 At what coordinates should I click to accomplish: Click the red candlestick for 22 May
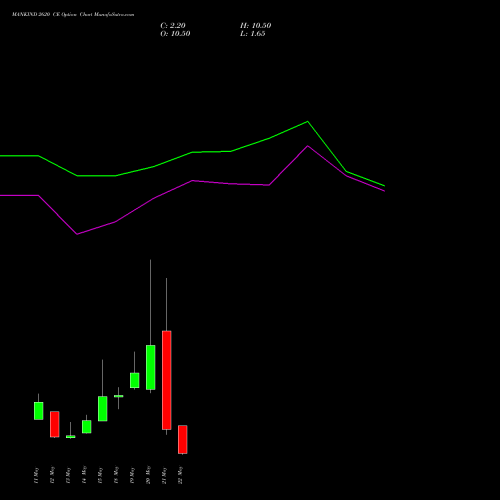(x=183, y=439)
